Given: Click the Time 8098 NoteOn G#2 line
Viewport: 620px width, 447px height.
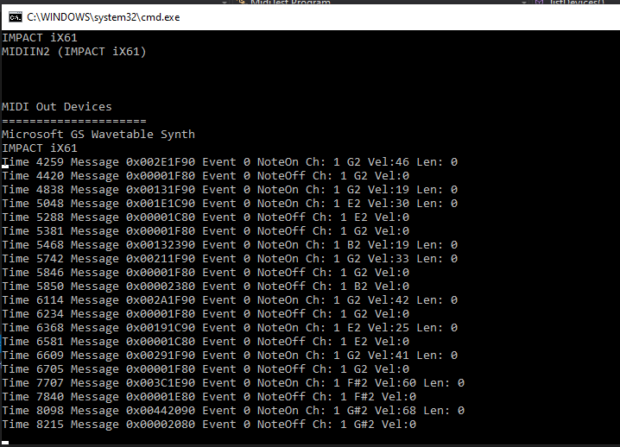Looking at the screenshot, I should click(232, 410).
